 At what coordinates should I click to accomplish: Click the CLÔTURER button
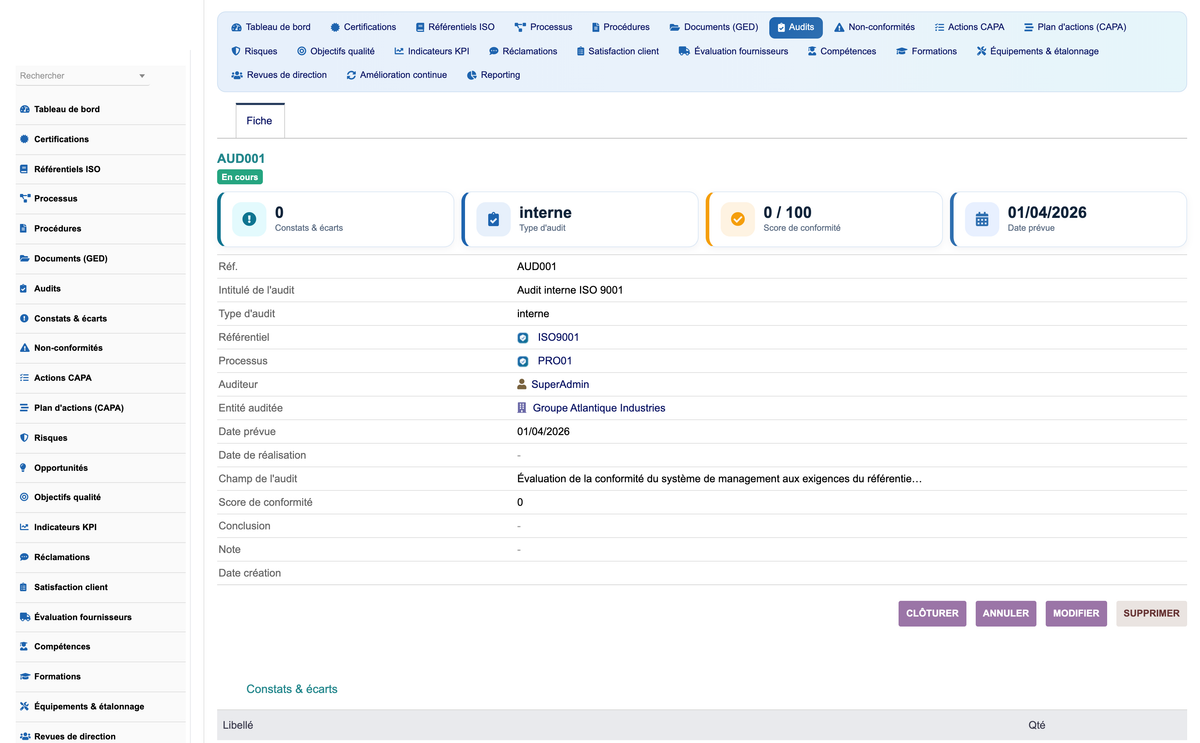pyautogui.click(x=932, y=613)
